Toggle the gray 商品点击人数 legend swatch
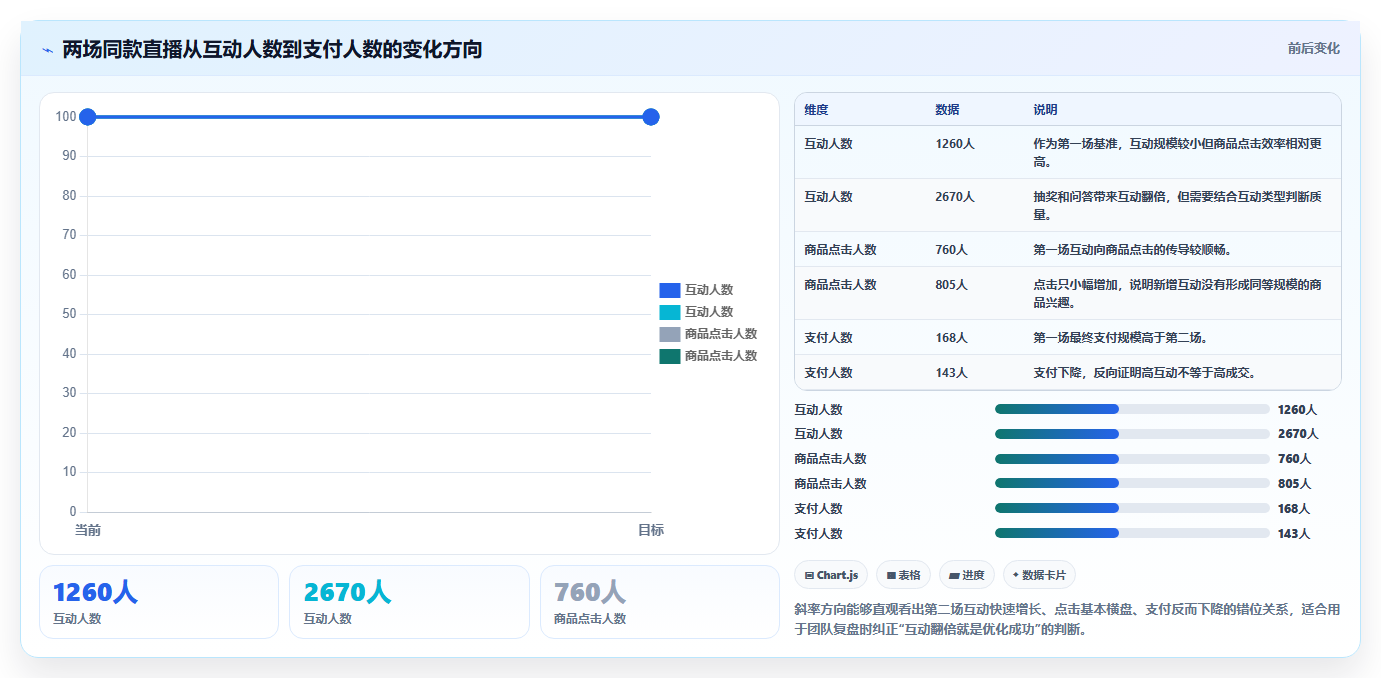 669,334
